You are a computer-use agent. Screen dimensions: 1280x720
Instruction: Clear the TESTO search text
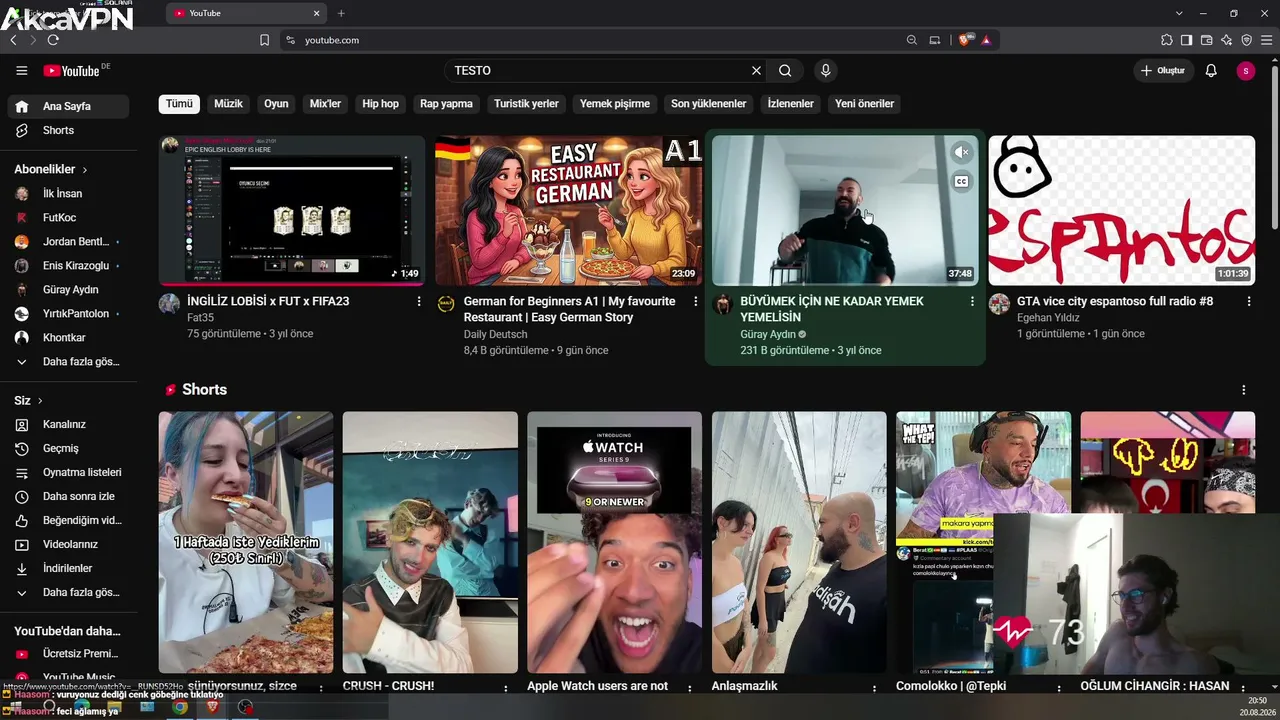(756, 71)
